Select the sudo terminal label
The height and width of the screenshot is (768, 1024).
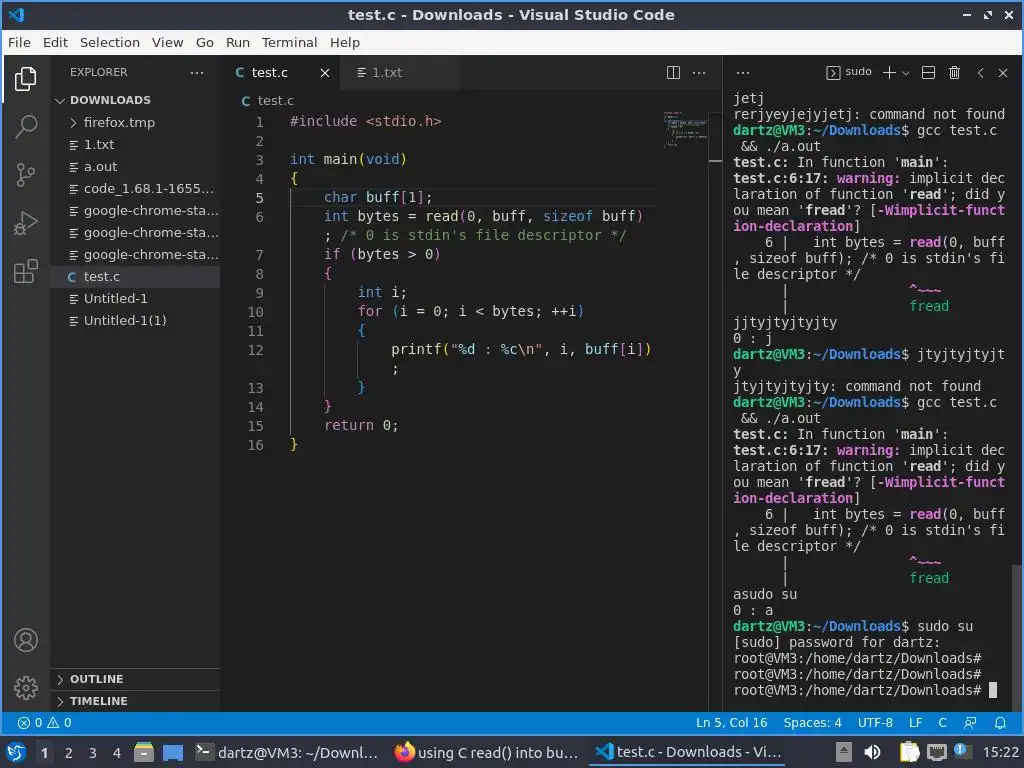[849, 72]
